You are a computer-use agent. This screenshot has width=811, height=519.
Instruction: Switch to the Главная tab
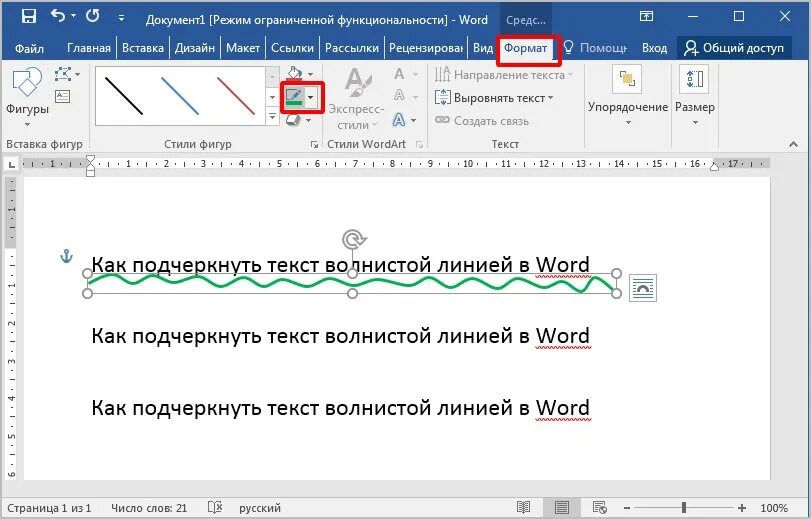(88, 48)
